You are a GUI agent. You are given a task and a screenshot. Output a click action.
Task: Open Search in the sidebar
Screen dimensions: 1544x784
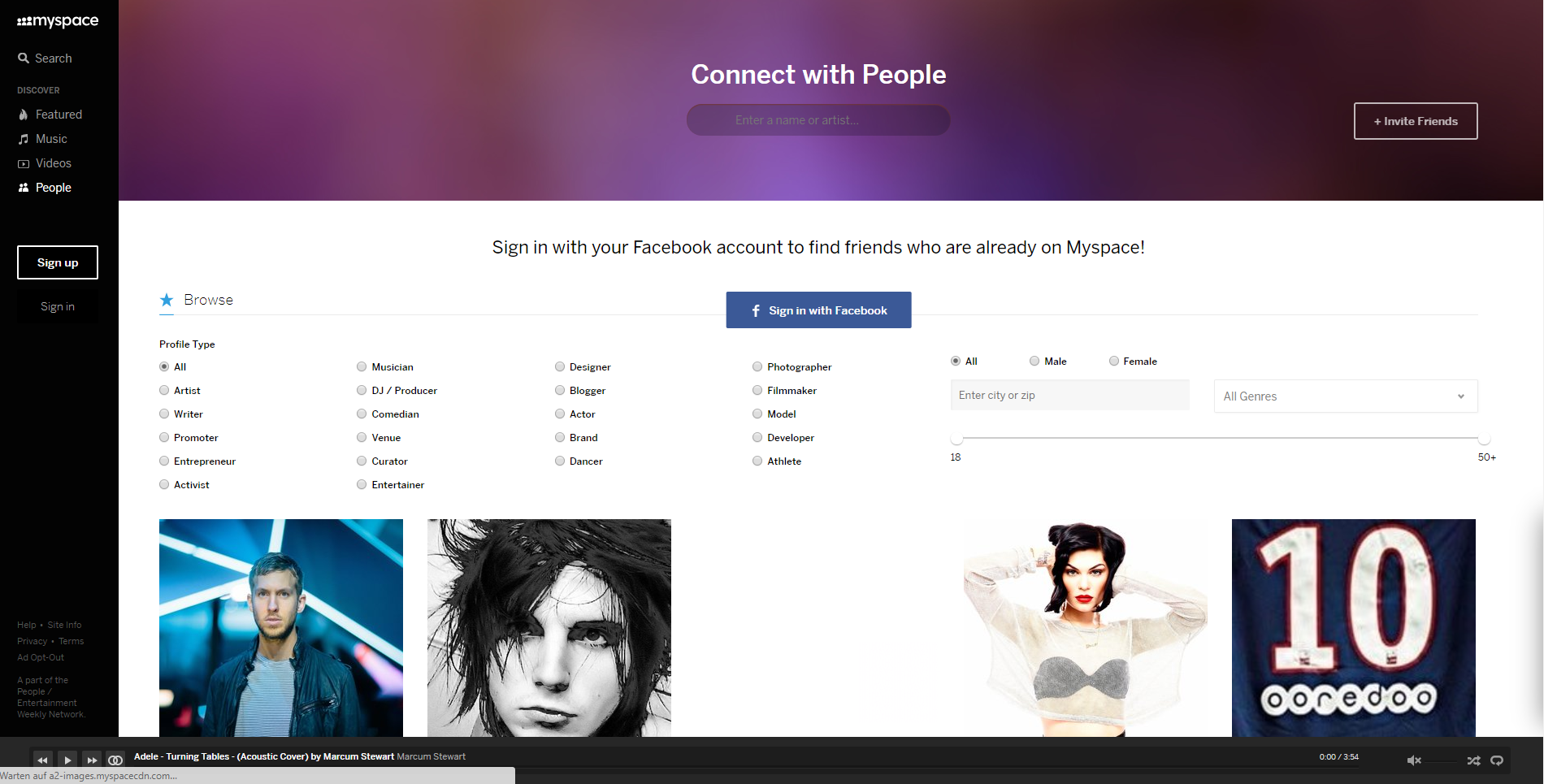tap(46, 58)
